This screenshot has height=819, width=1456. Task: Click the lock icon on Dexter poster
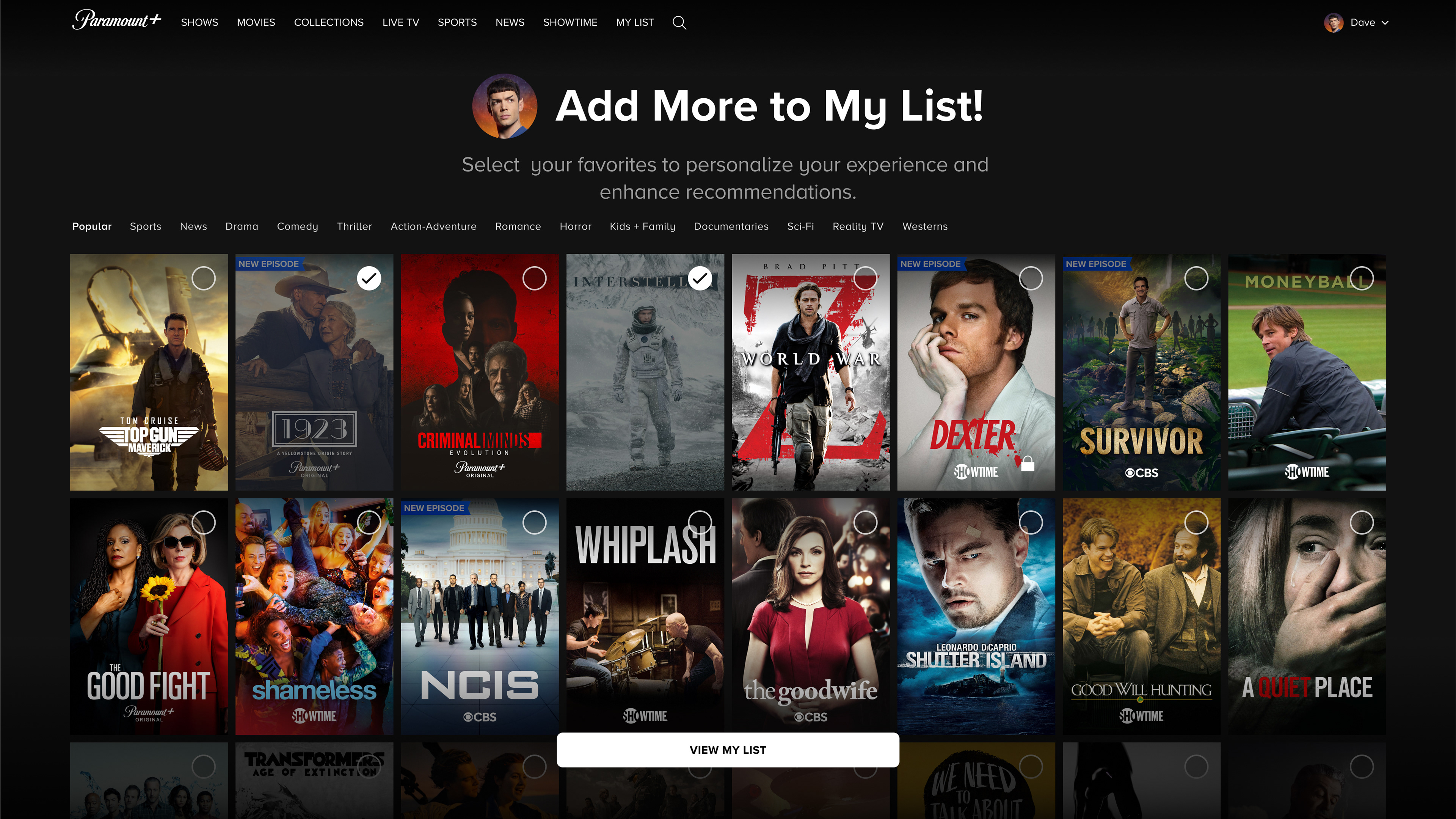pos(1028,464)
